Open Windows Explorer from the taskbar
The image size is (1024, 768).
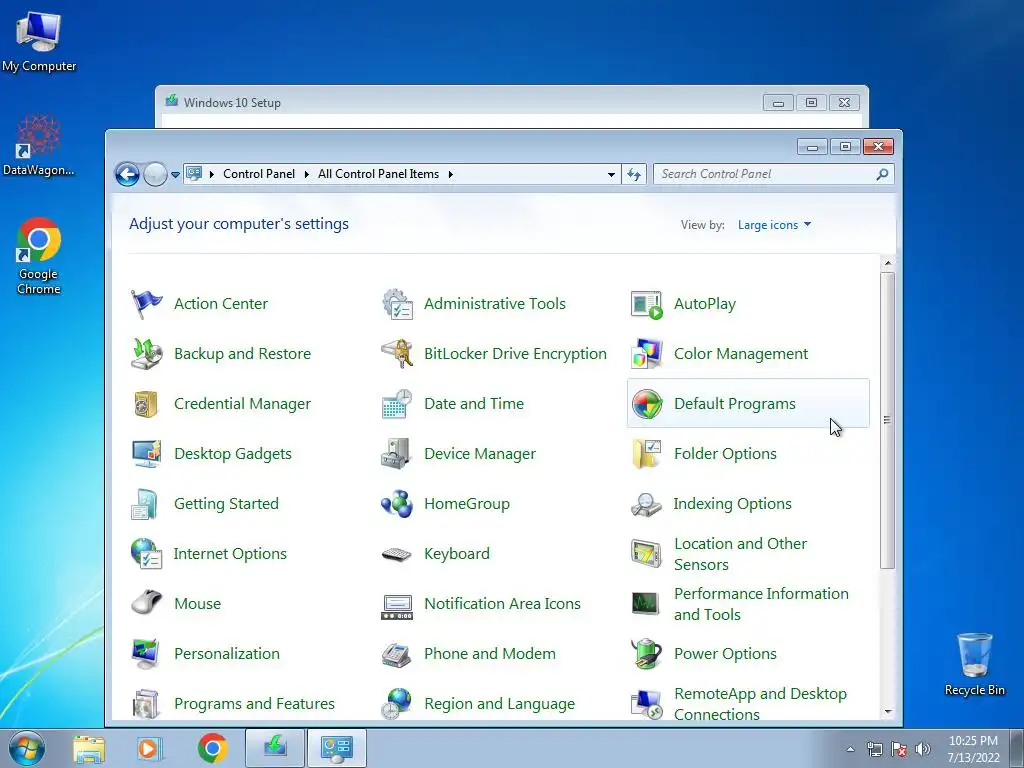click(x=89, y=748)
